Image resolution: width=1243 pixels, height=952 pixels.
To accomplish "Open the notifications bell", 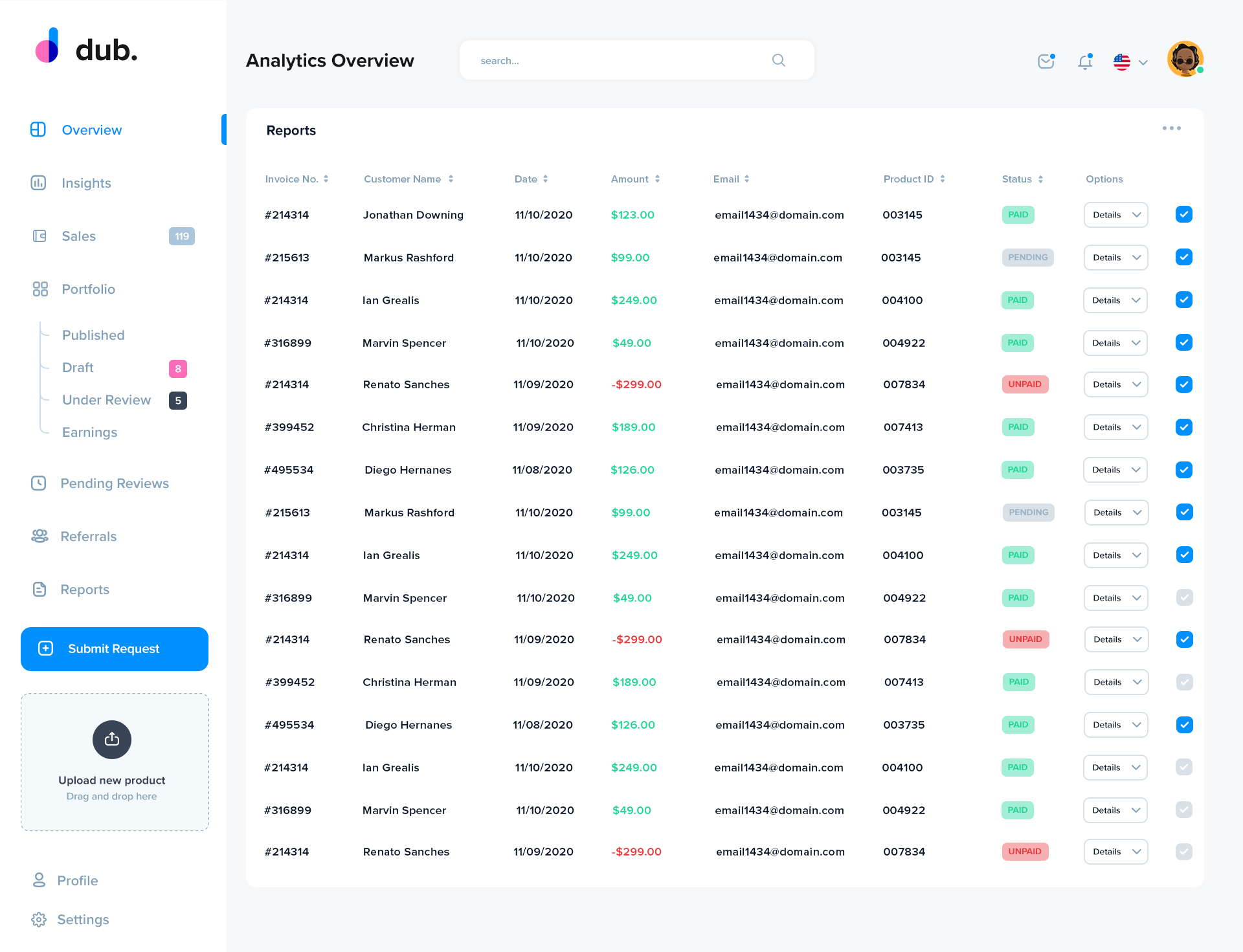I will pyautogui.click(x=1085, y=61).
